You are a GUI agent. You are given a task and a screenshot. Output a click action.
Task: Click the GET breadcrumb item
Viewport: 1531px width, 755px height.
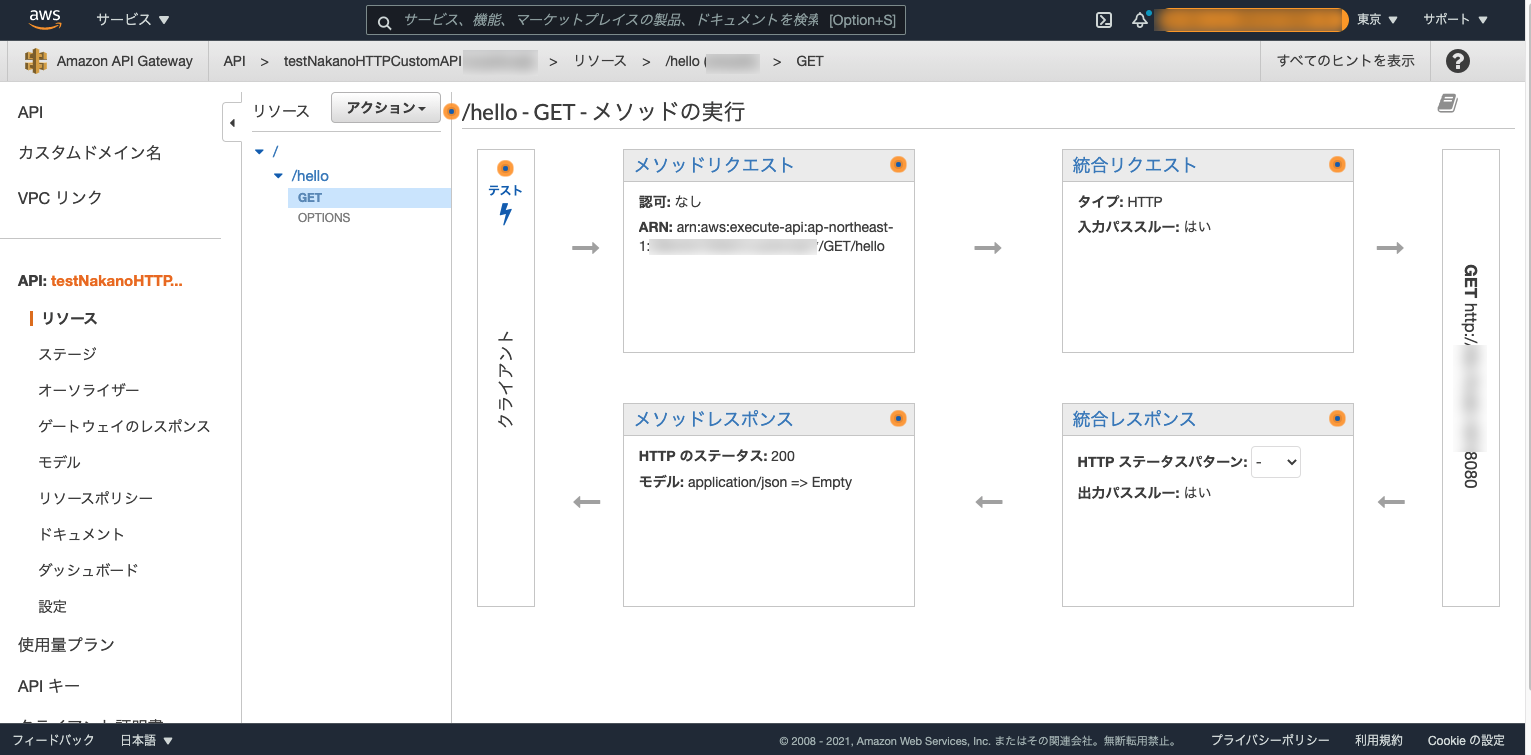810,61
